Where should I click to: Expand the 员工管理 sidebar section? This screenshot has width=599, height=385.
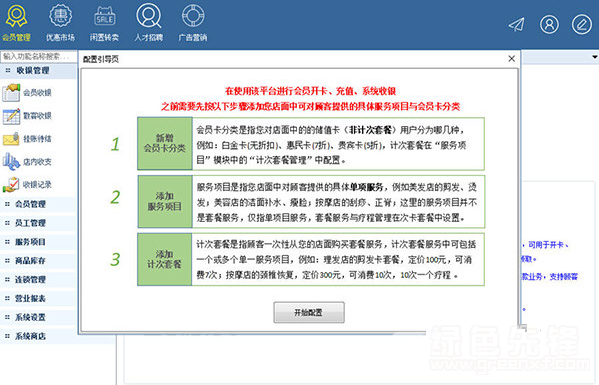pos(38,223)
